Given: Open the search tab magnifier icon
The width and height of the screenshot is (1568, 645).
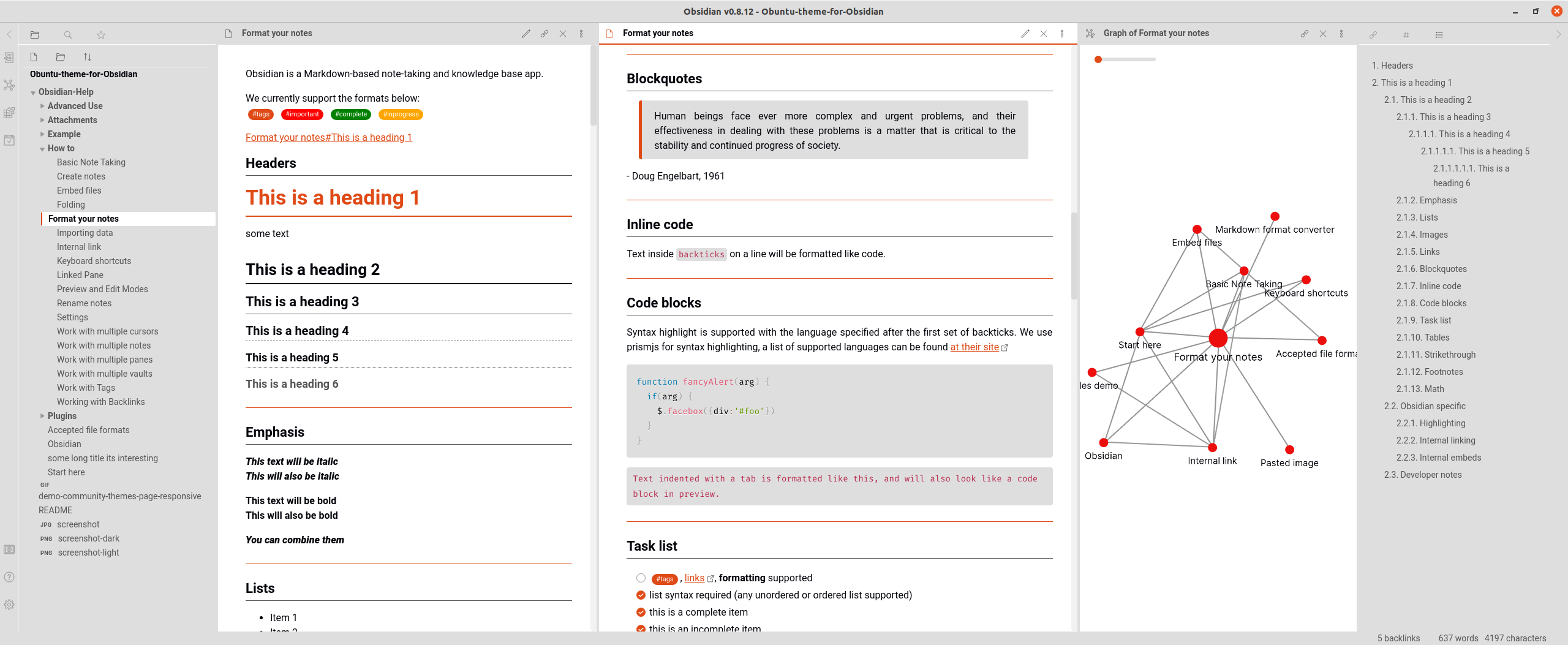Looking at the screenshot, I should click(68, 35).
